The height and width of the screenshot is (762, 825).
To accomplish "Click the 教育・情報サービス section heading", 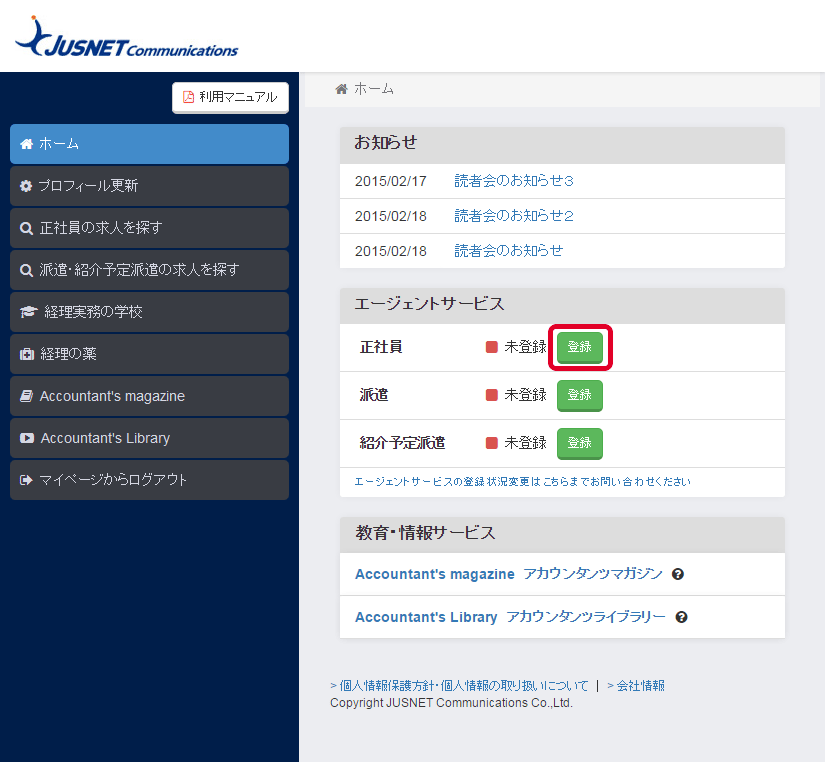I will coord(425,533).
